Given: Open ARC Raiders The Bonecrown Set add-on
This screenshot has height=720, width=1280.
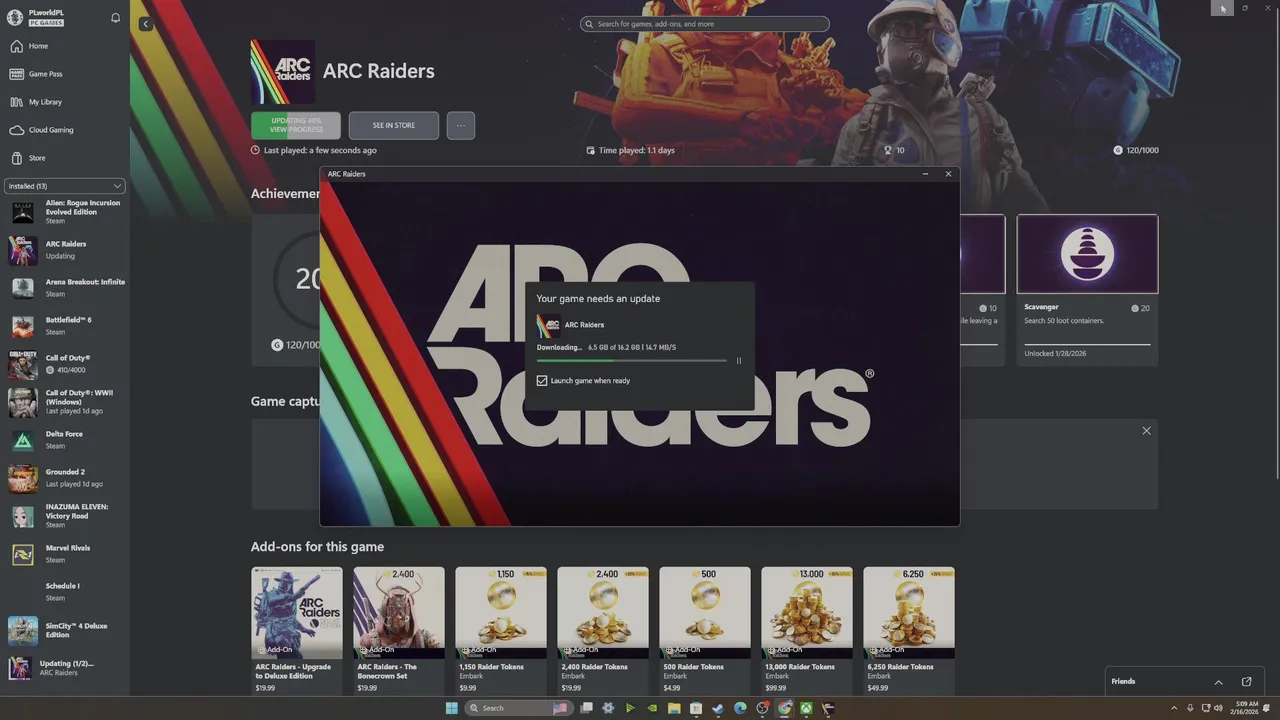Looking at the screenshot, I should pyautogui.click(x=399, y=630).
